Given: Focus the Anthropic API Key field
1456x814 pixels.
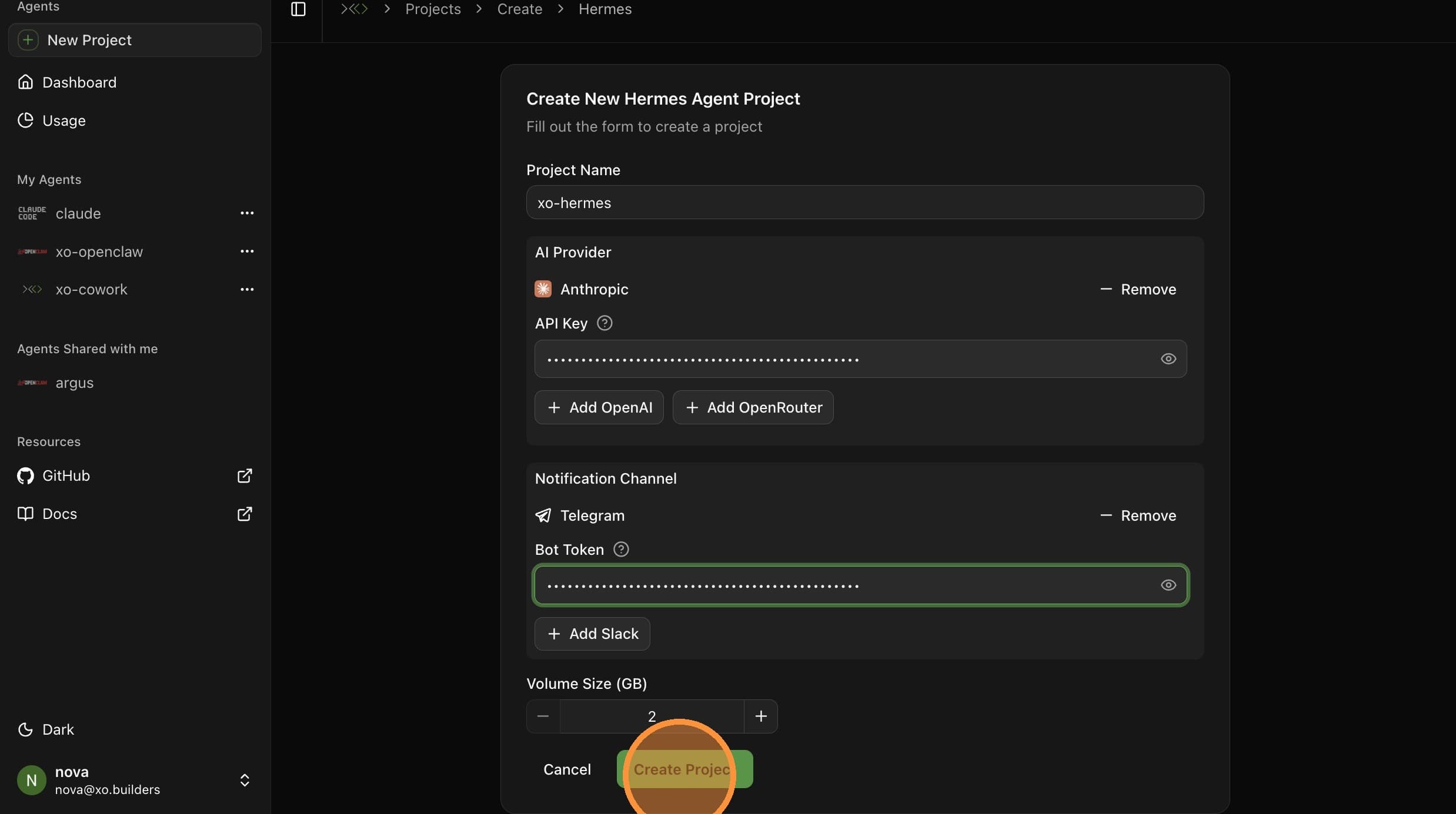Looking at the screenshot, I should (861, 359).
